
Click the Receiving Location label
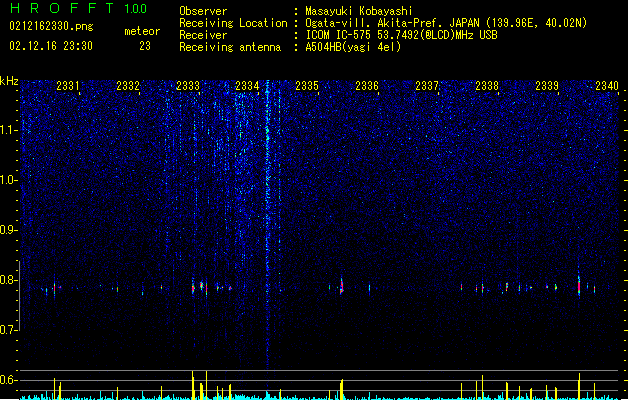(x=233, y=23)
